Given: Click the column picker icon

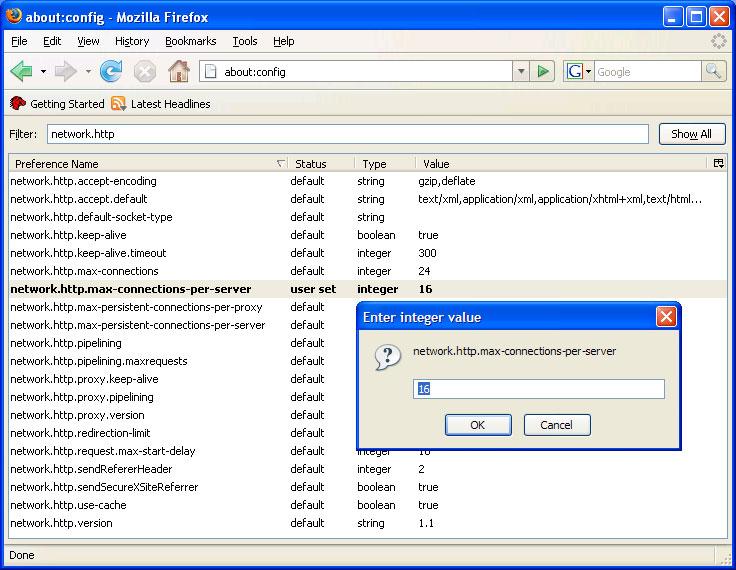Looking at the screenshot, I should pyautogui.click(x=717, y=163).
